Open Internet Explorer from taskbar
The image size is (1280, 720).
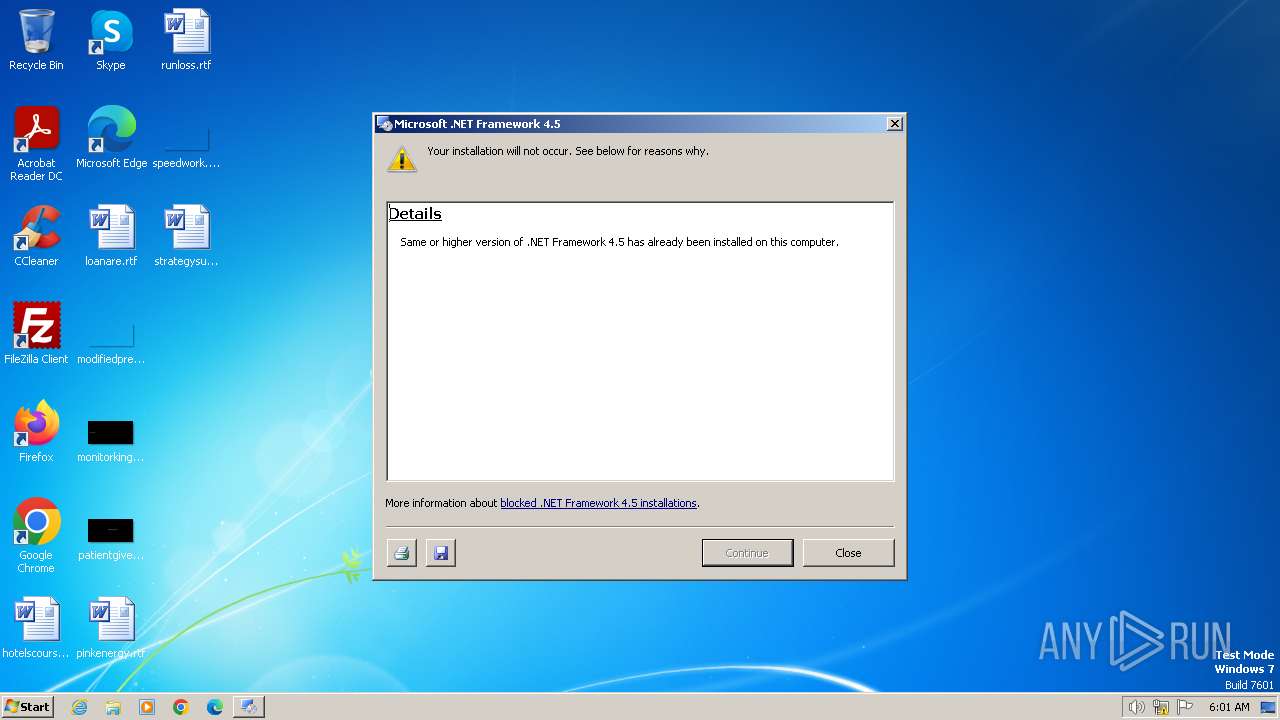click(79, 707)
